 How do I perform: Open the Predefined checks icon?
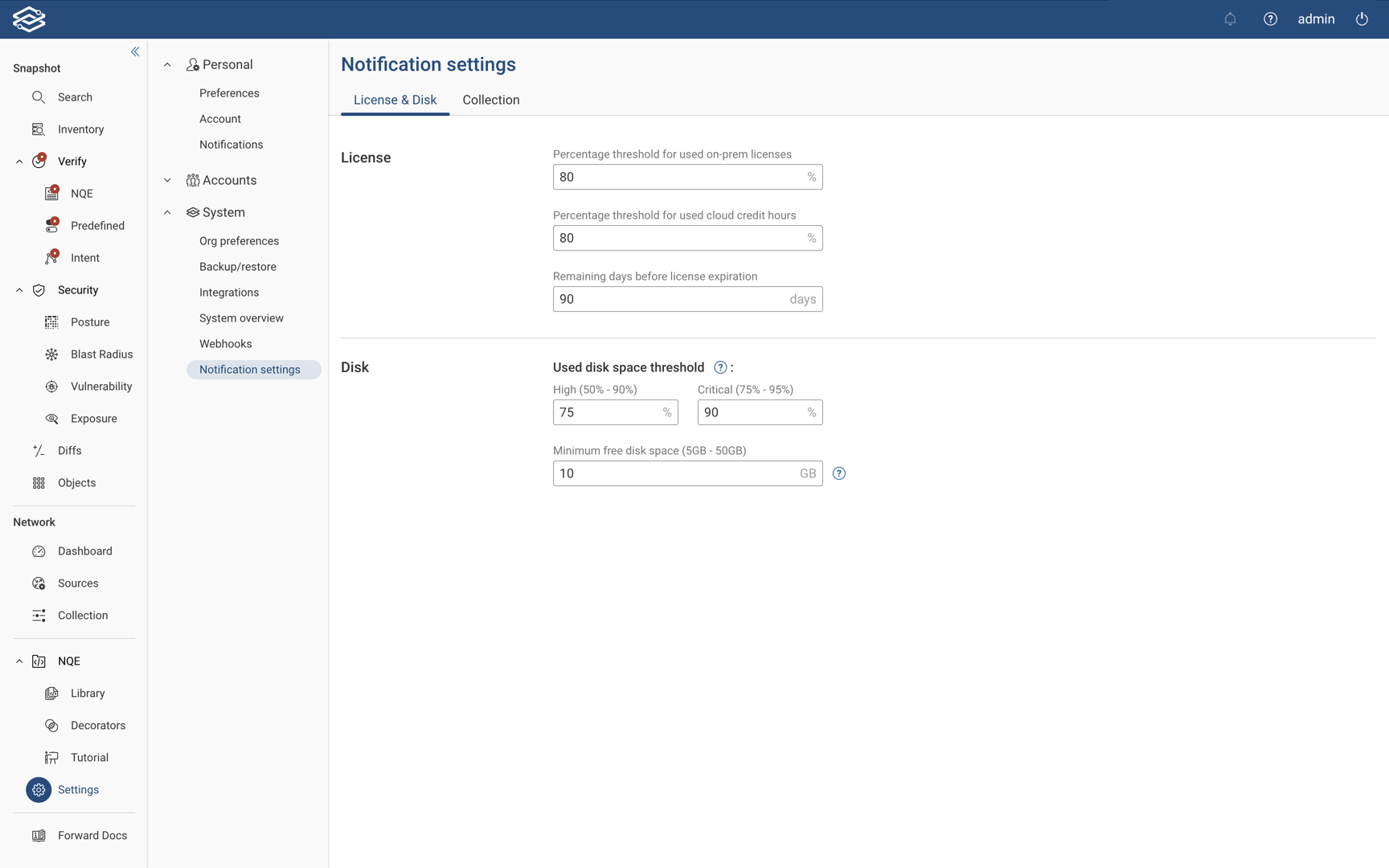tap(51, 225)
